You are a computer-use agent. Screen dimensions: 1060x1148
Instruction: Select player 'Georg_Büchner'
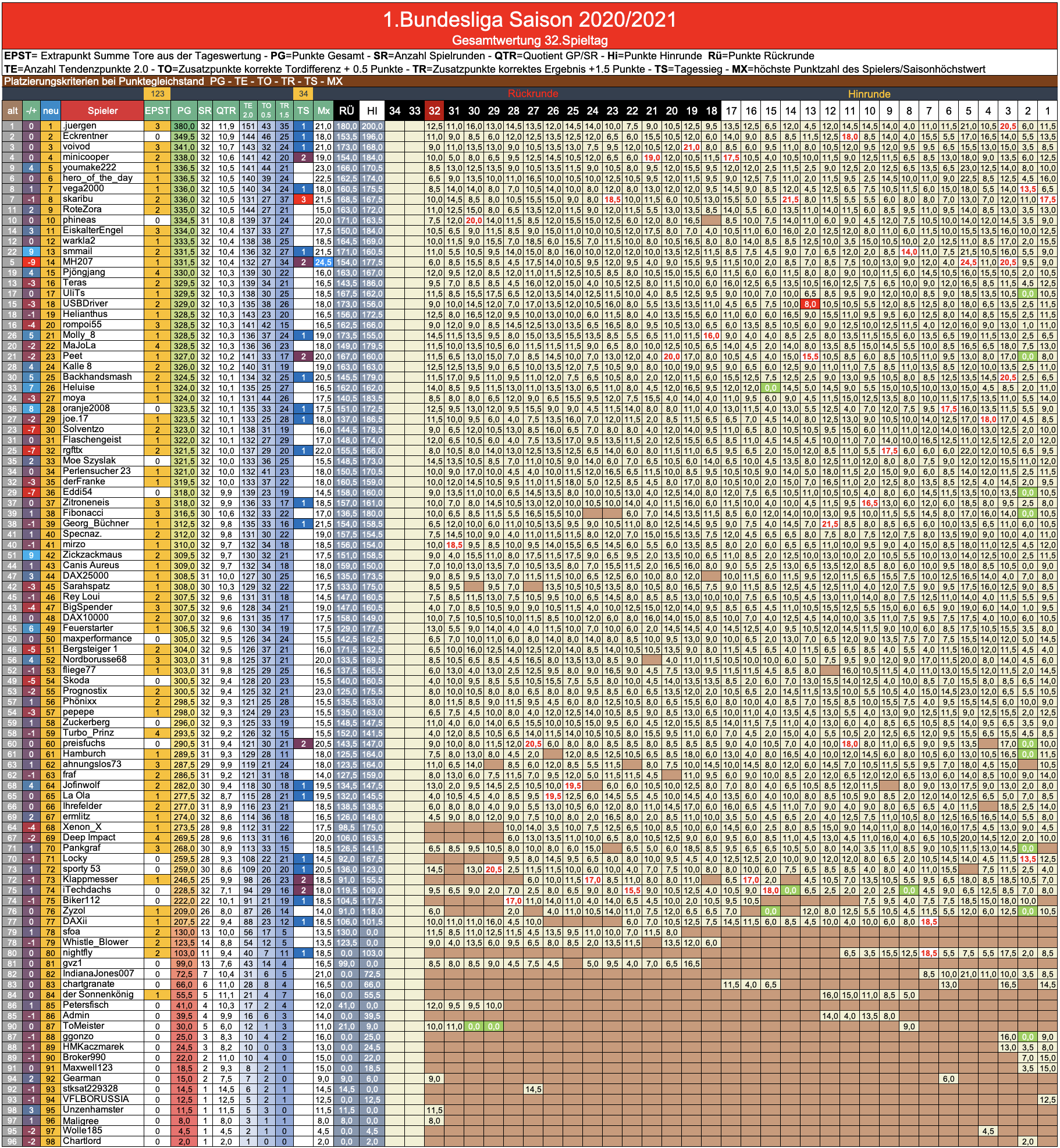point(102,523)
